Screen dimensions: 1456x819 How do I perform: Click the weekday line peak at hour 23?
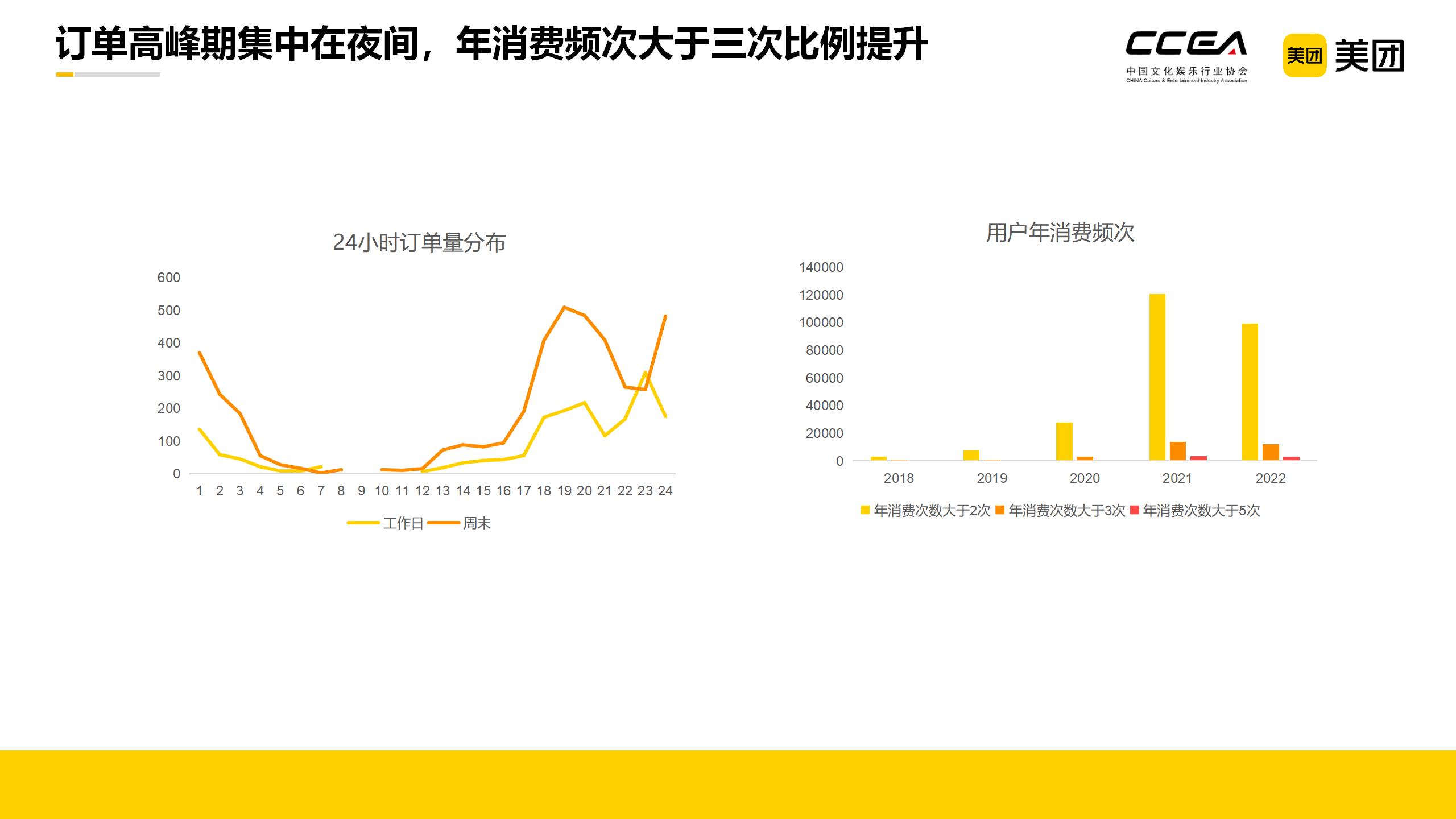click(645, 373)
